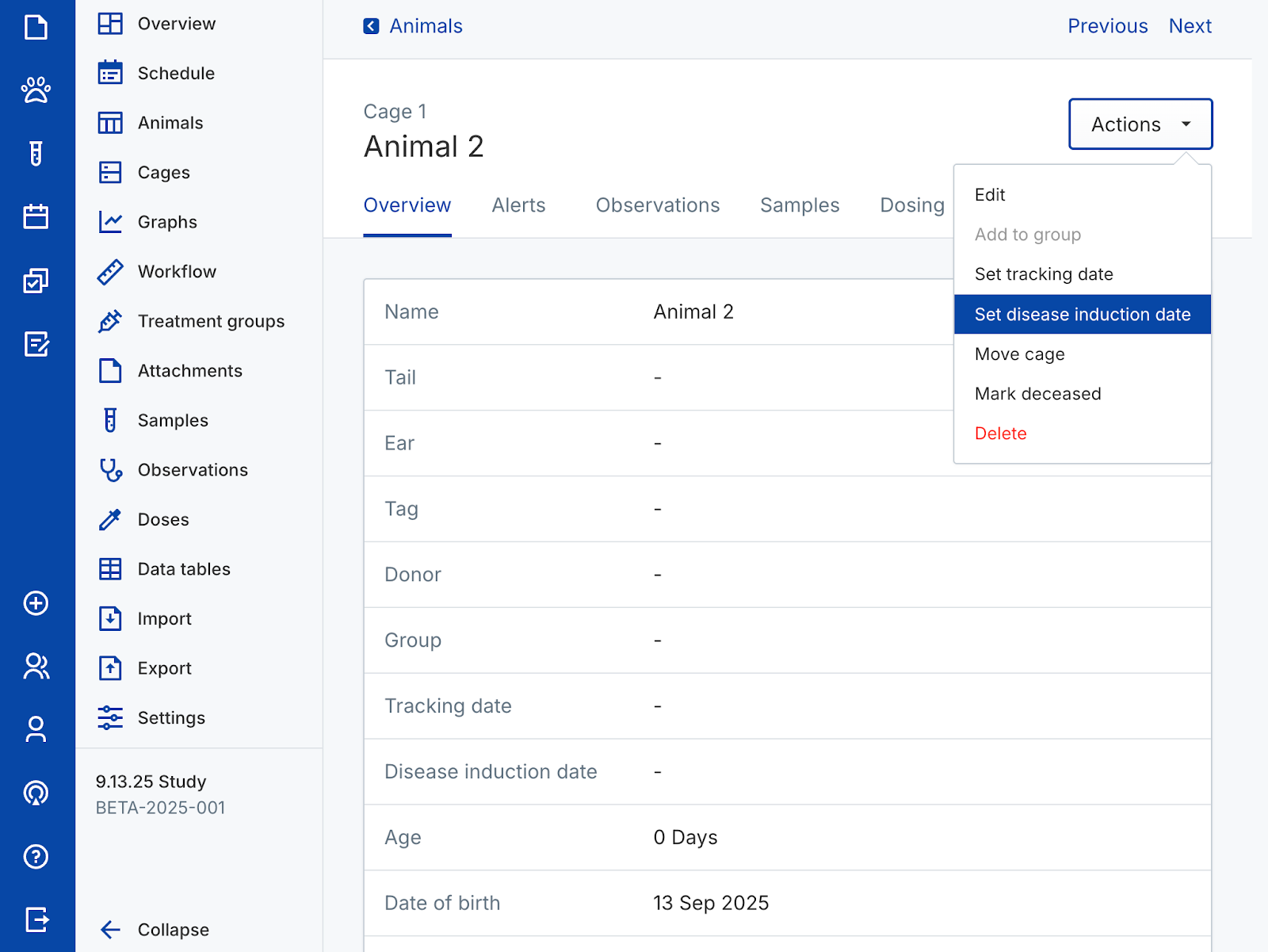Open the Data tables icon
1268x952 pixels.
coord(110,569)
